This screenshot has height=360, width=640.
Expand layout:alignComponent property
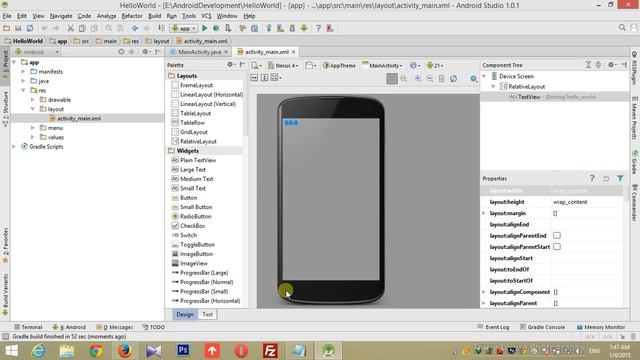tap(484, 292)
